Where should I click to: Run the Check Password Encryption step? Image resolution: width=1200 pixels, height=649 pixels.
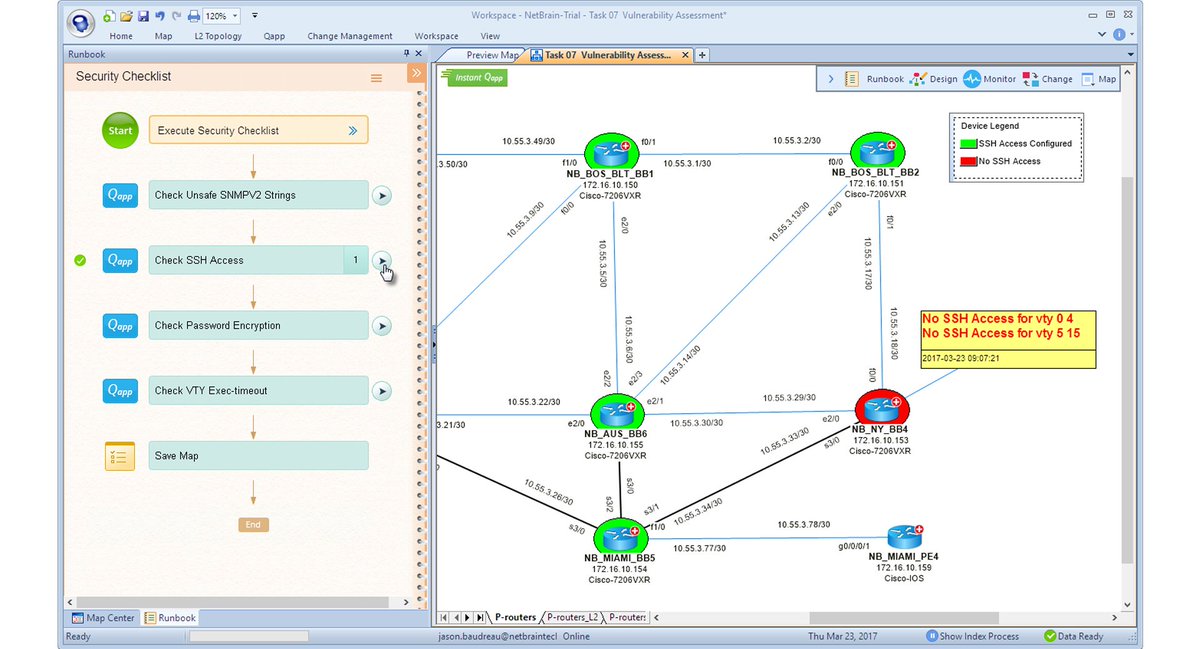coord(382,325)
